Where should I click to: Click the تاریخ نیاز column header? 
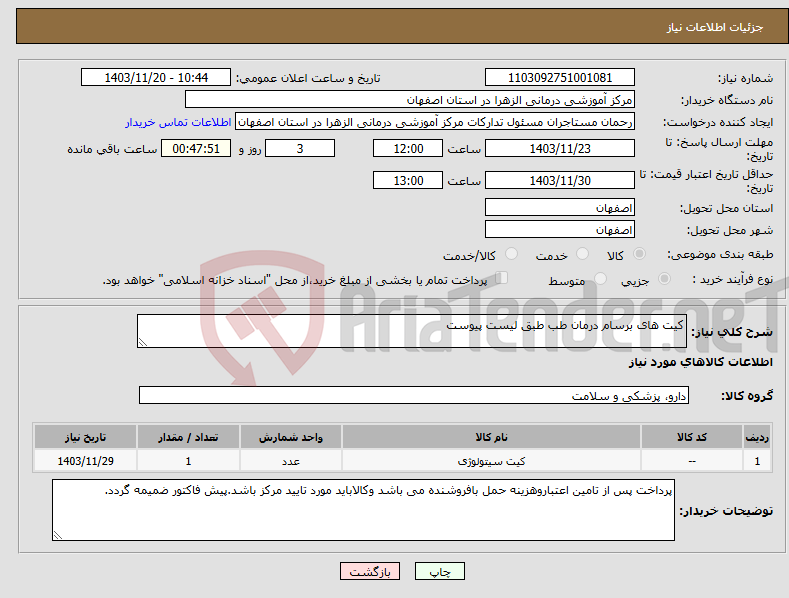click(86, 437)
